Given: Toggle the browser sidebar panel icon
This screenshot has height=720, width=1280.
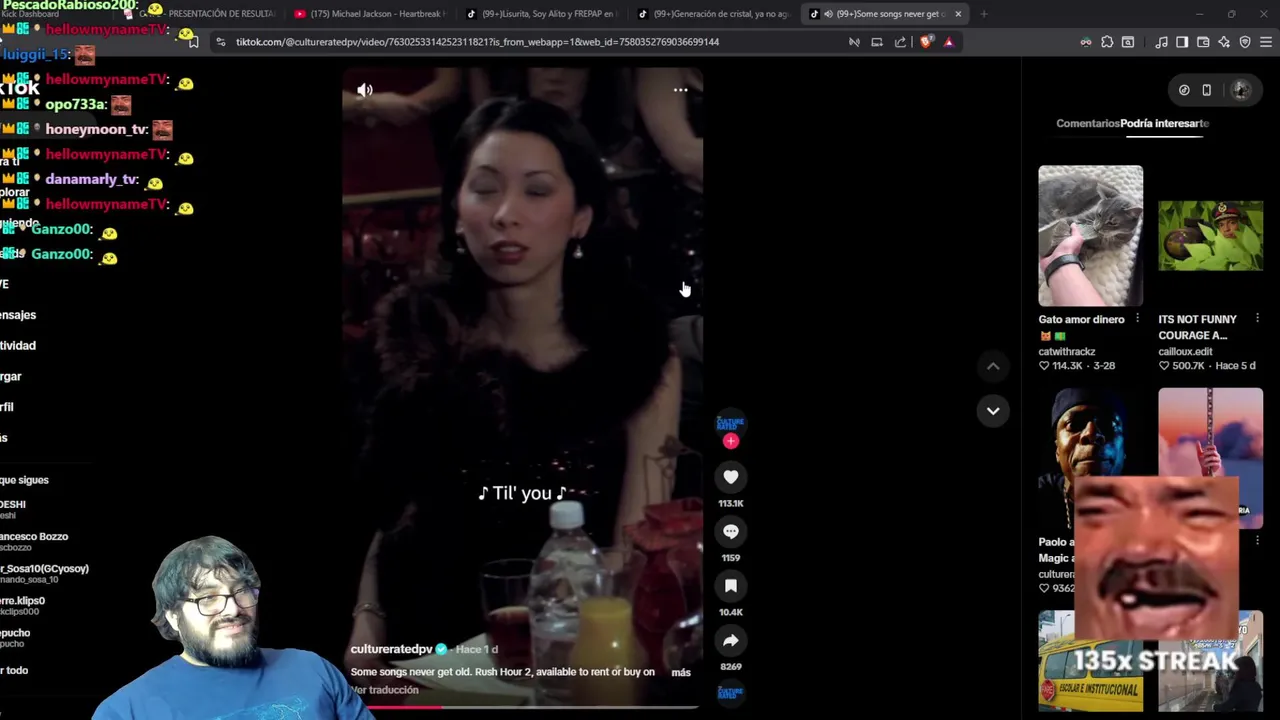Looking at the screenshot, I should coord(1182,42).
